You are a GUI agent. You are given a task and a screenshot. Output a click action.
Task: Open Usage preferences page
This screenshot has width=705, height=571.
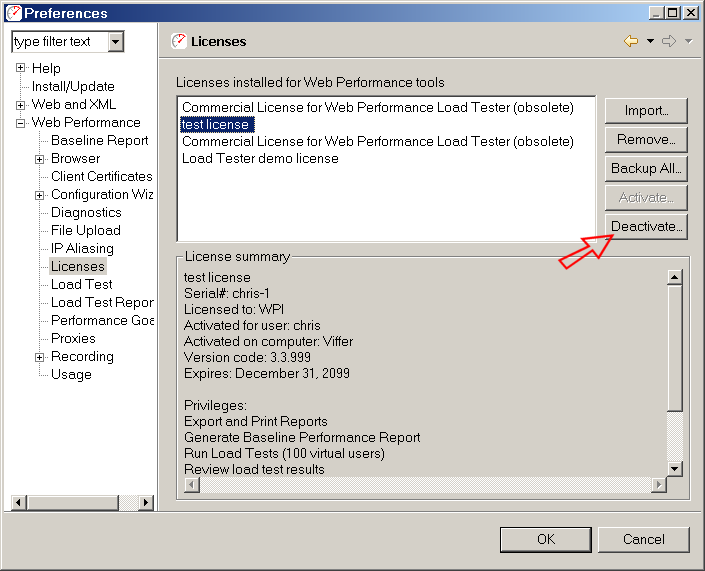coord(71,374)
